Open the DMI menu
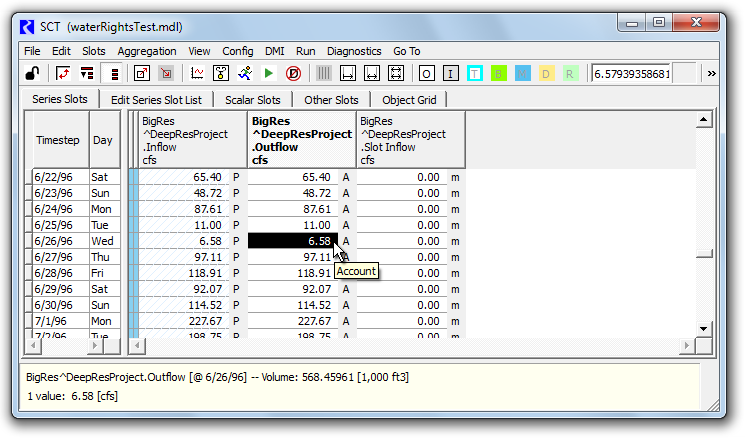 point(275,51)
